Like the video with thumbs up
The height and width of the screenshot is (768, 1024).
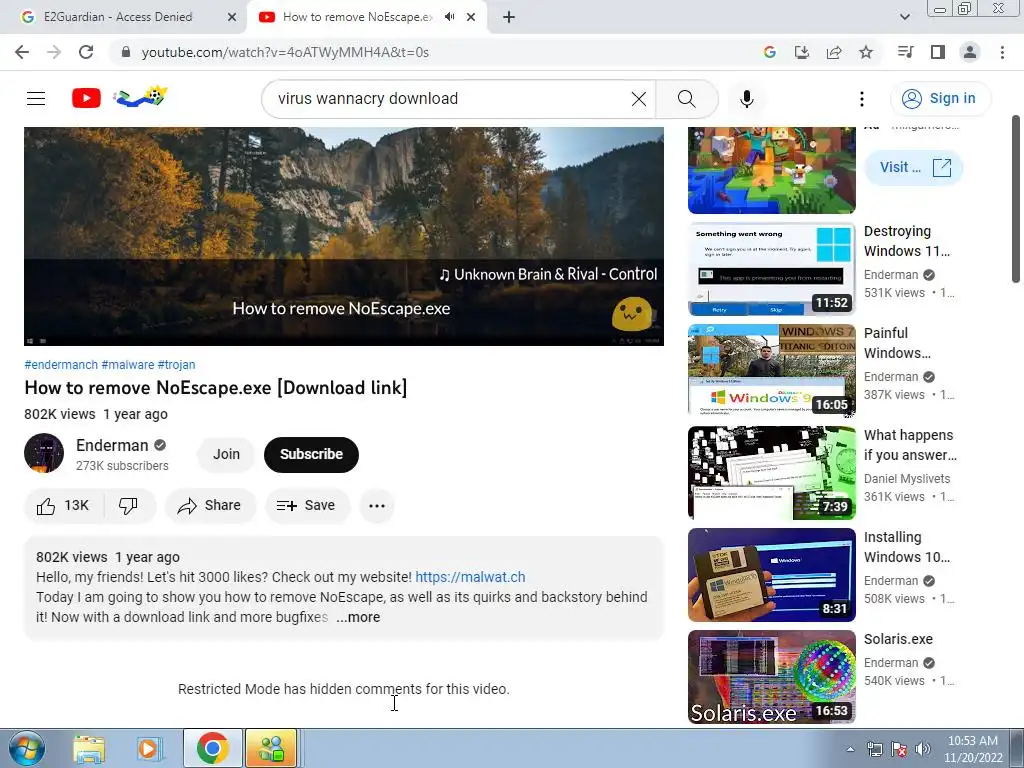pyautogui.click(x=63, y=505)
